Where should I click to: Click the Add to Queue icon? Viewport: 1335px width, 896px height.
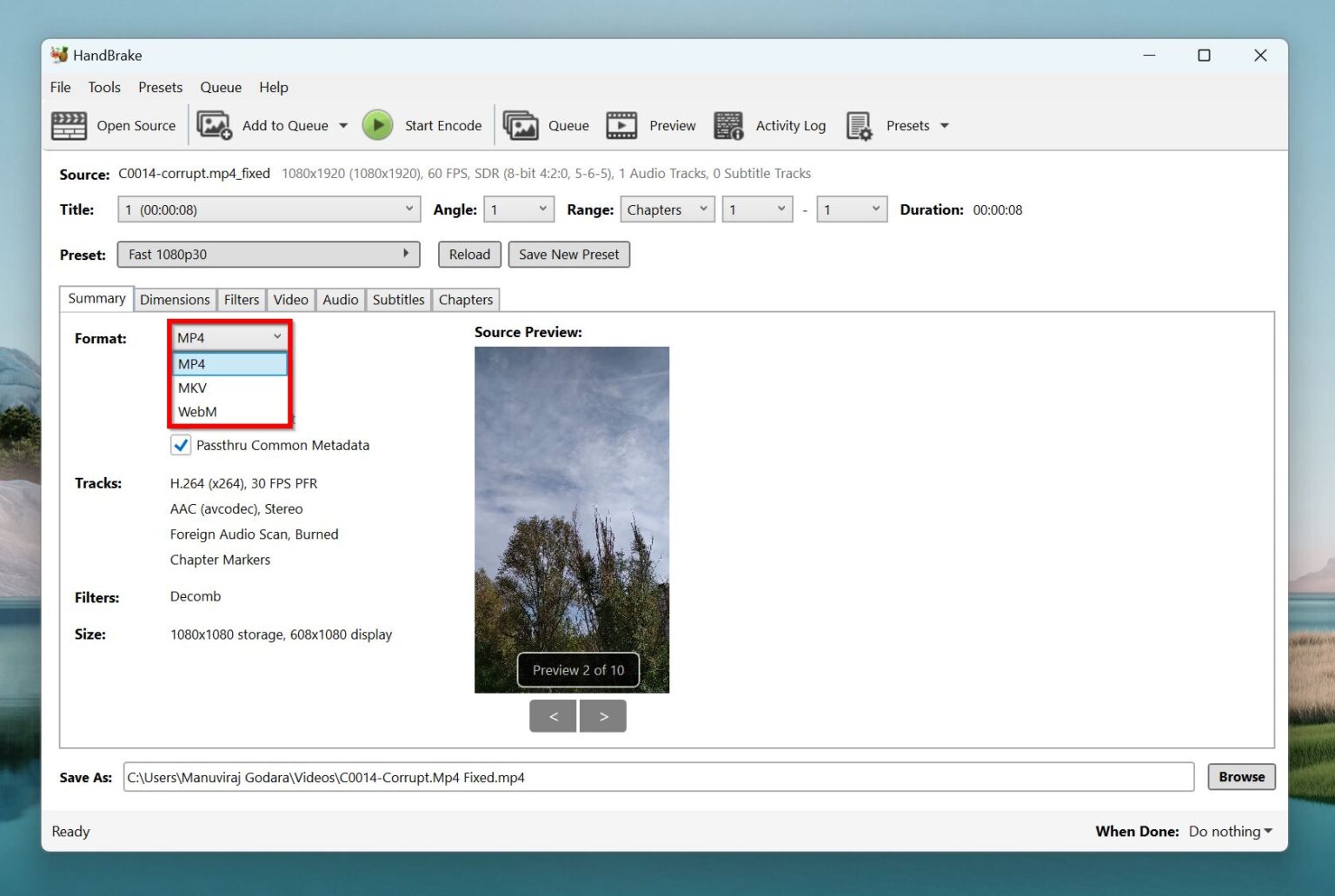point(214,125)
